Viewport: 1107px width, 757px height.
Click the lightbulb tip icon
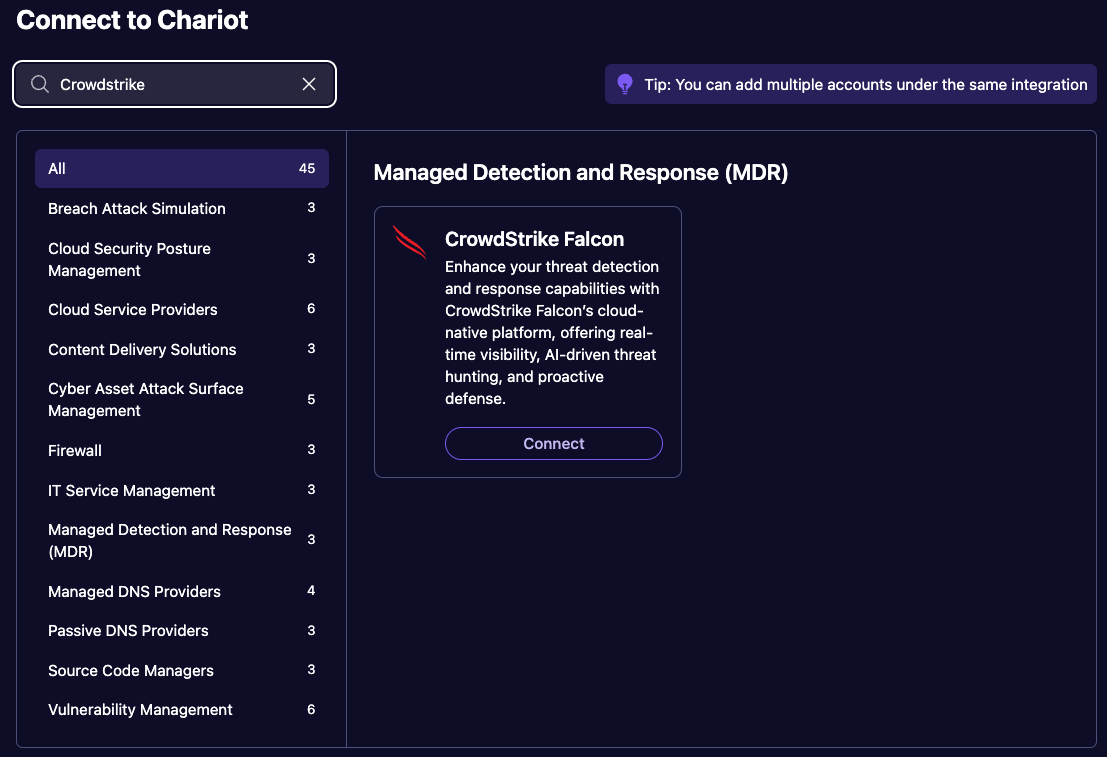point(625,84)
